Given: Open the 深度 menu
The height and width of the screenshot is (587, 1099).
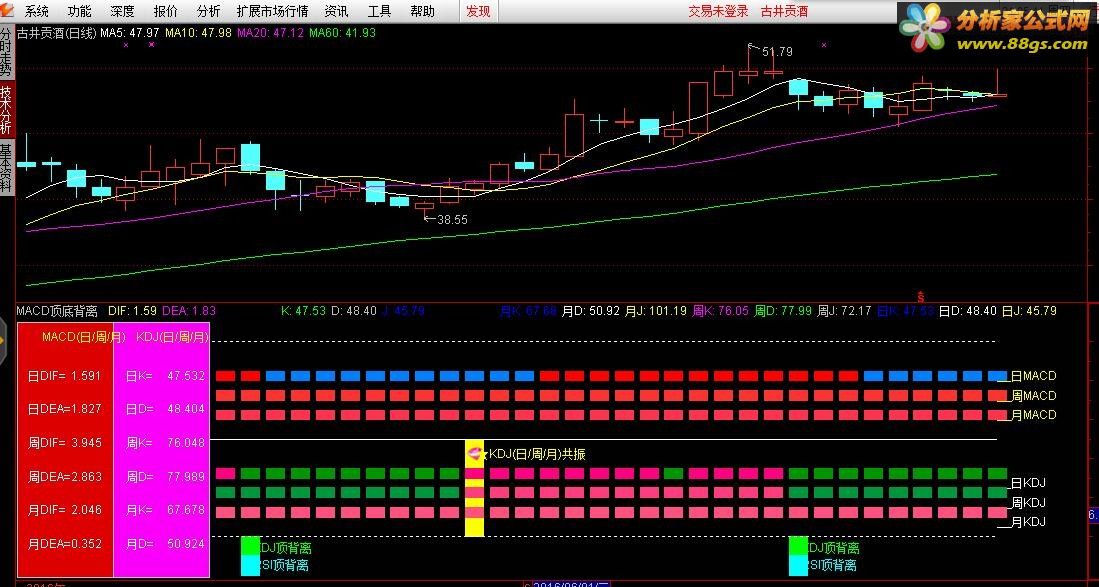Looking at the screenshot, I should point(123,11).
